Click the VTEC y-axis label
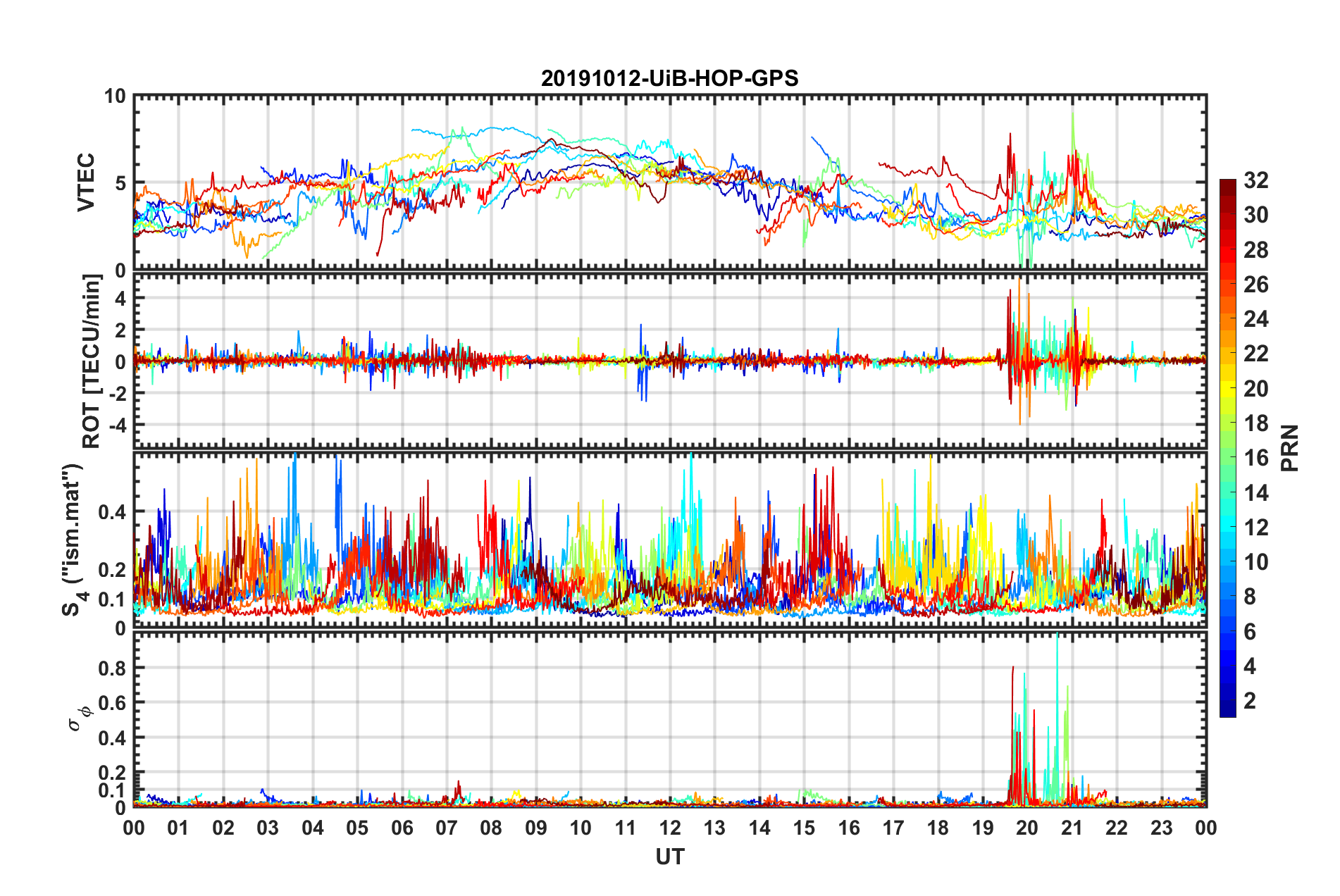Screen dimensions: 1340x896 [86, 182]
